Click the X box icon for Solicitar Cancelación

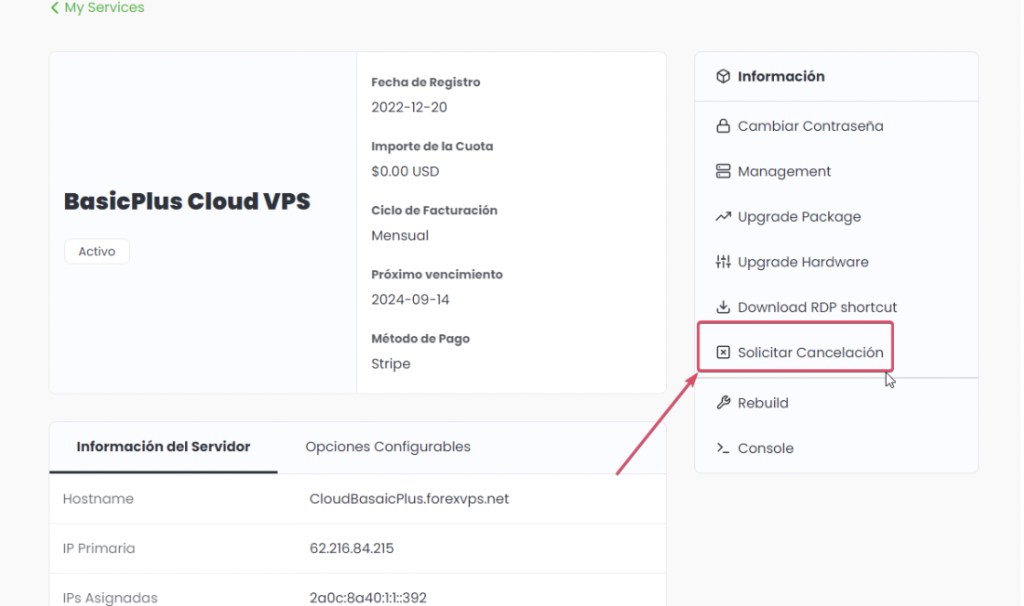(x=723, y=353)
